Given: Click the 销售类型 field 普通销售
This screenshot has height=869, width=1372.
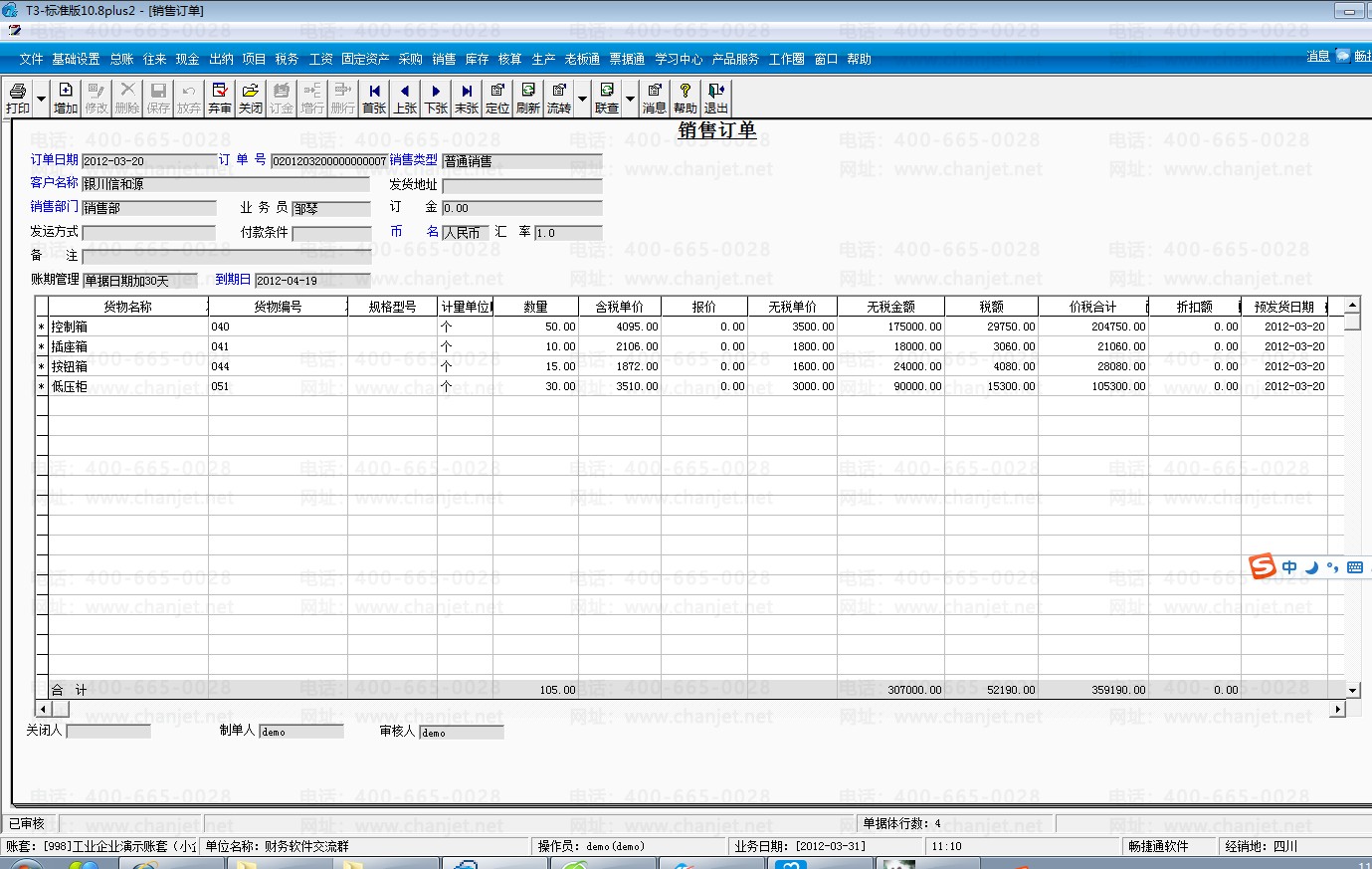Looking at the screenshot, I should pos(522,160).
